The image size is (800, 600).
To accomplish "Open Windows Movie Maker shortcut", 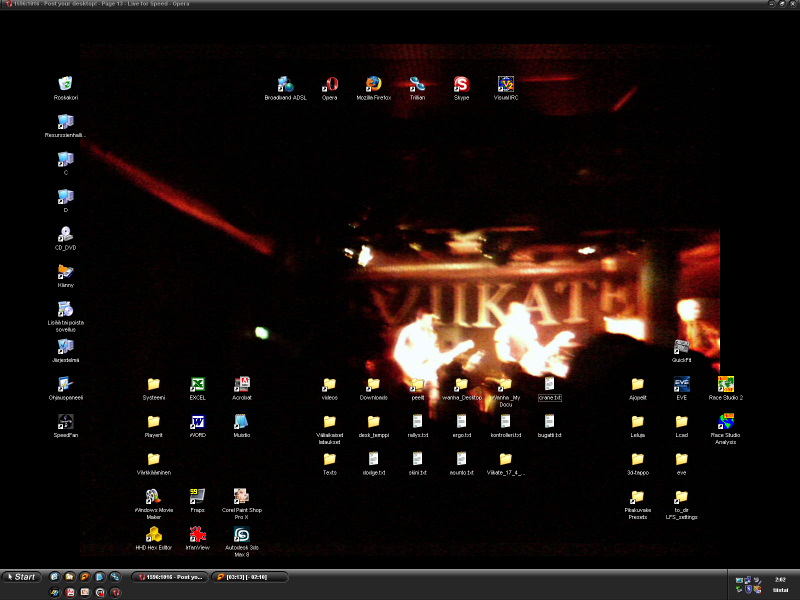I will click(154, 504).
